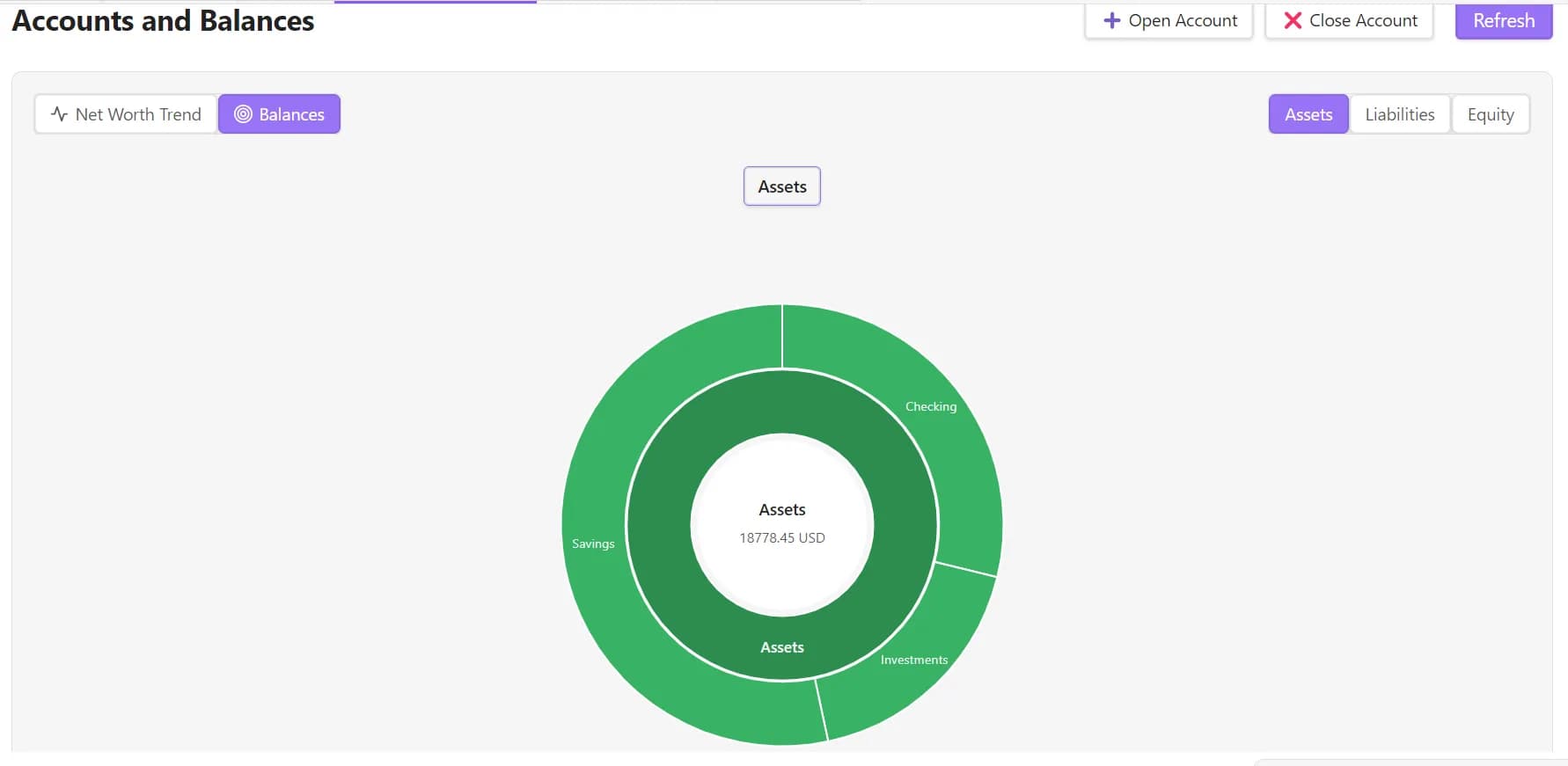Image resolution: width=1568 pixels, height=766 pixels.
Task: Switch to the Equity category
Action: click(x=1491, y=114)
